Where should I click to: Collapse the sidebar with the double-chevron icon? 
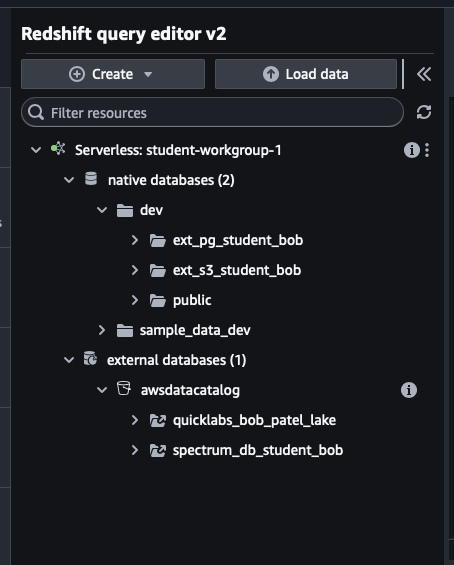pos(424,74)
